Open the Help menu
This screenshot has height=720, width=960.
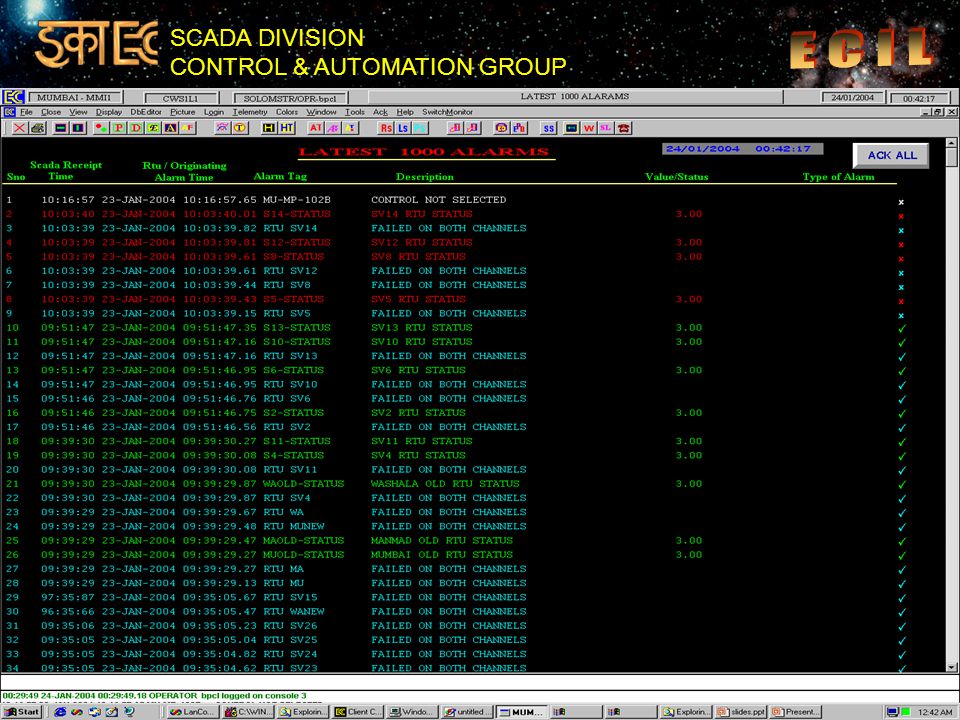point(405,112)
